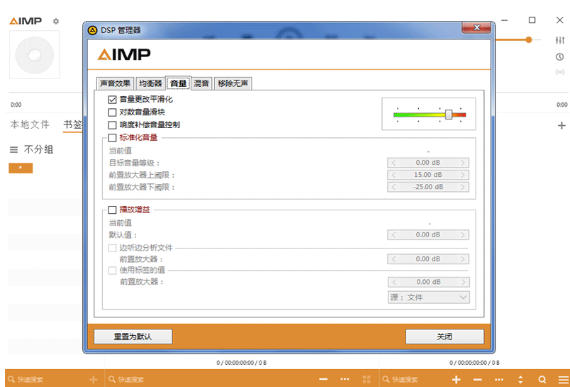Switch to the 声音效果 tab
The height and width of the screenshot is (387, 570).
(115, 84)
